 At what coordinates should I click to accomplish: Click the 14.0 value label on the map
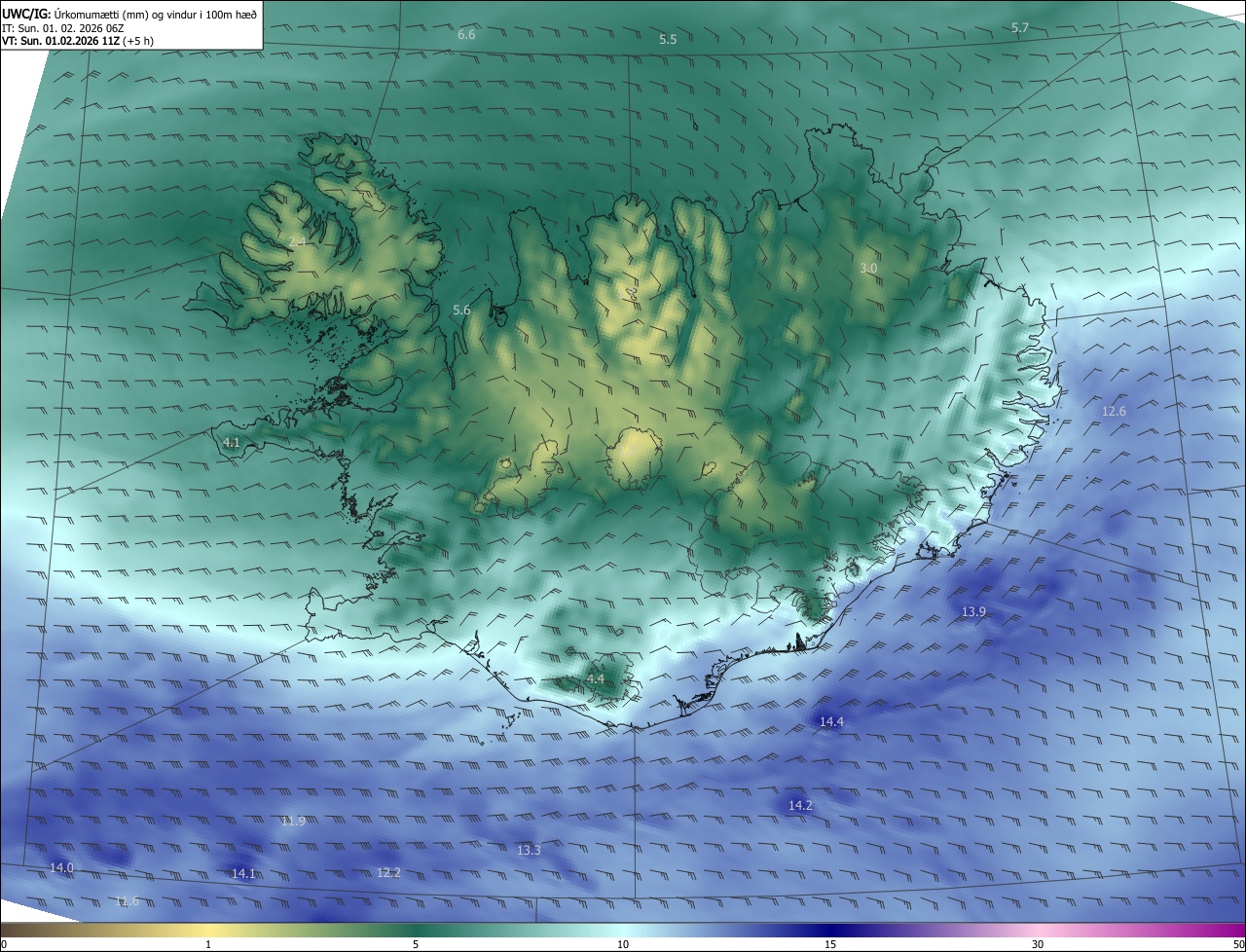coord(61,868)
